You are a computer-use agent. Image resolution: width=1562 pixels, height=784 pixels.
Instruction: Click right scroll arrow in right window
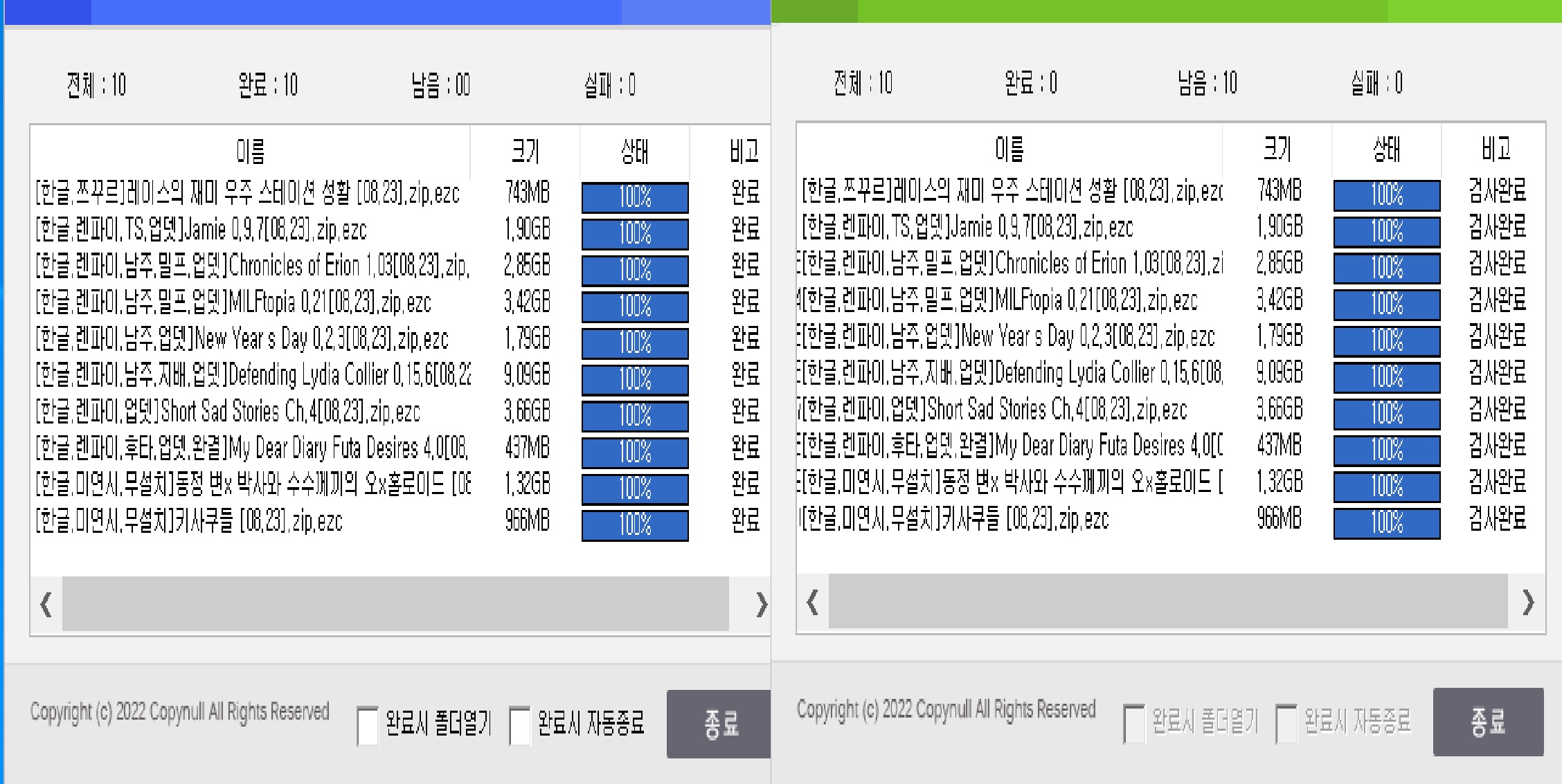(x=1528, y=602)
